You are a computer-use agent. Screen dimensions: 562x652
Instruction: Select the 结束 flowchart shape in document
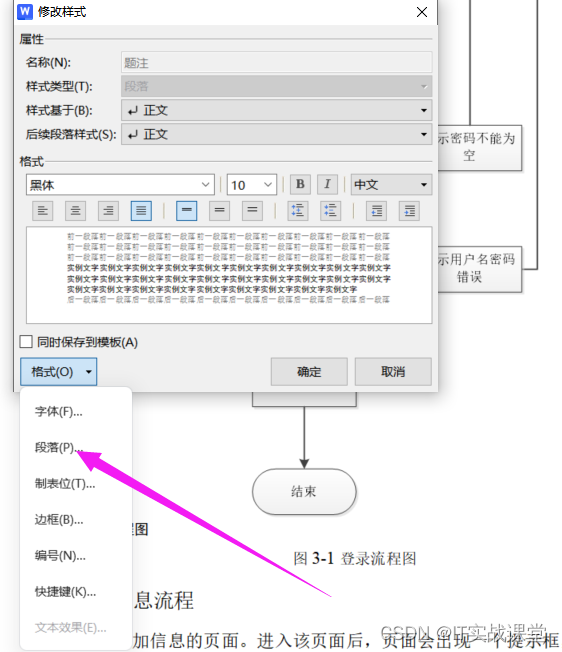tap(304, 491)
